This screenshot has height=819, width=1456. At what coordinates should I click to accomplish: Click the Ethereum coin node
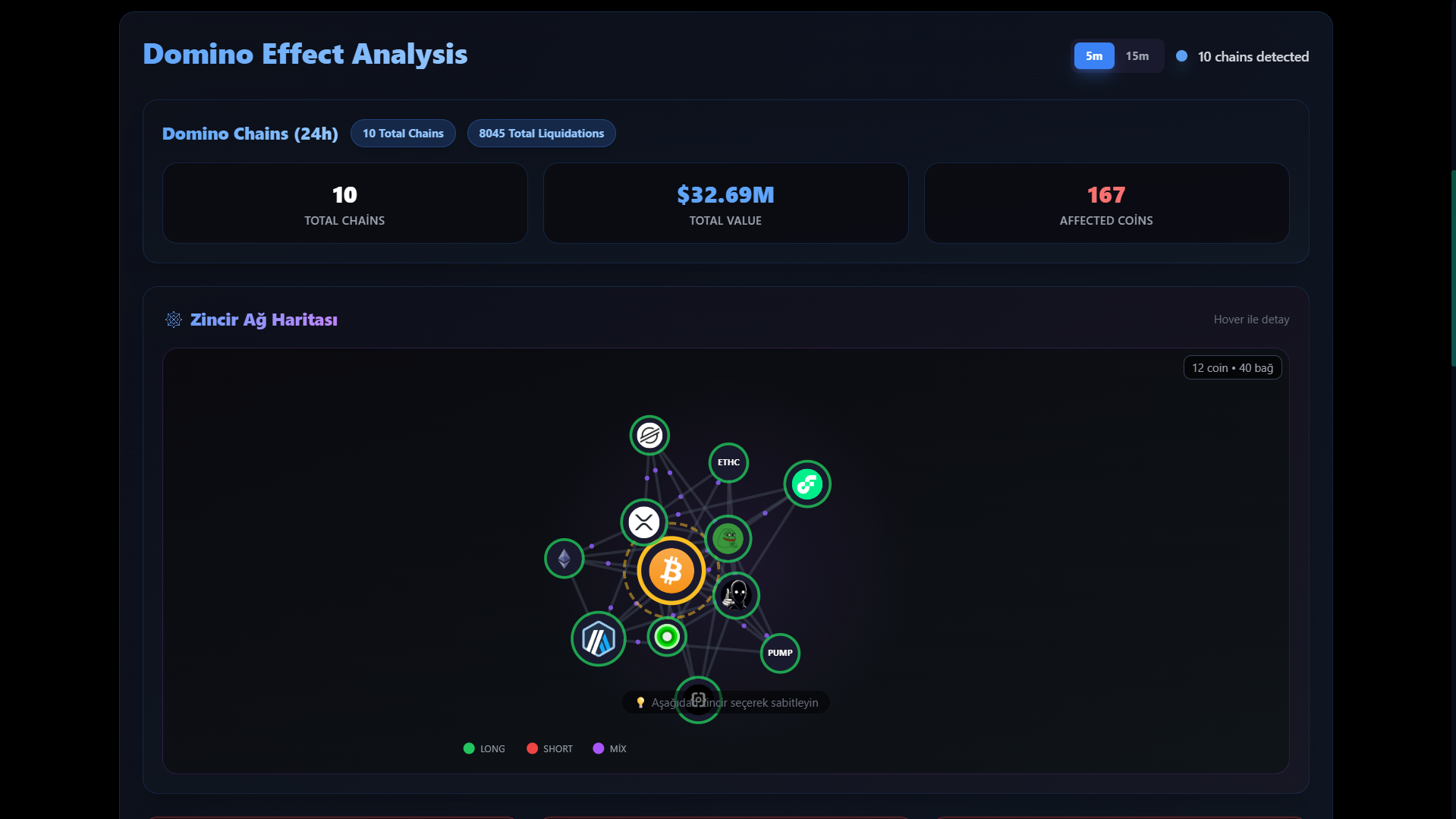[x=564, y=559]
